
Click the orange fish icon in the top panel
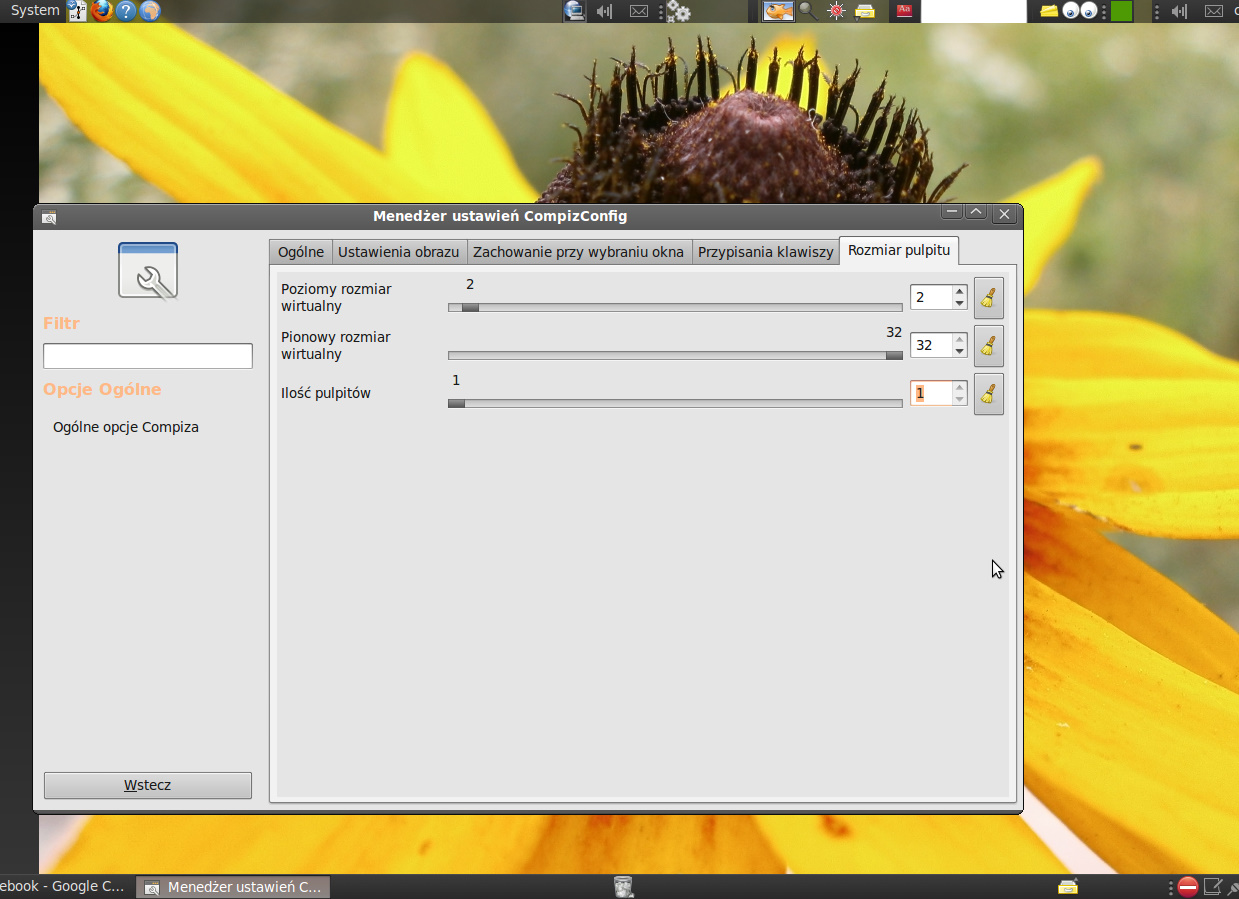point(779,11)
